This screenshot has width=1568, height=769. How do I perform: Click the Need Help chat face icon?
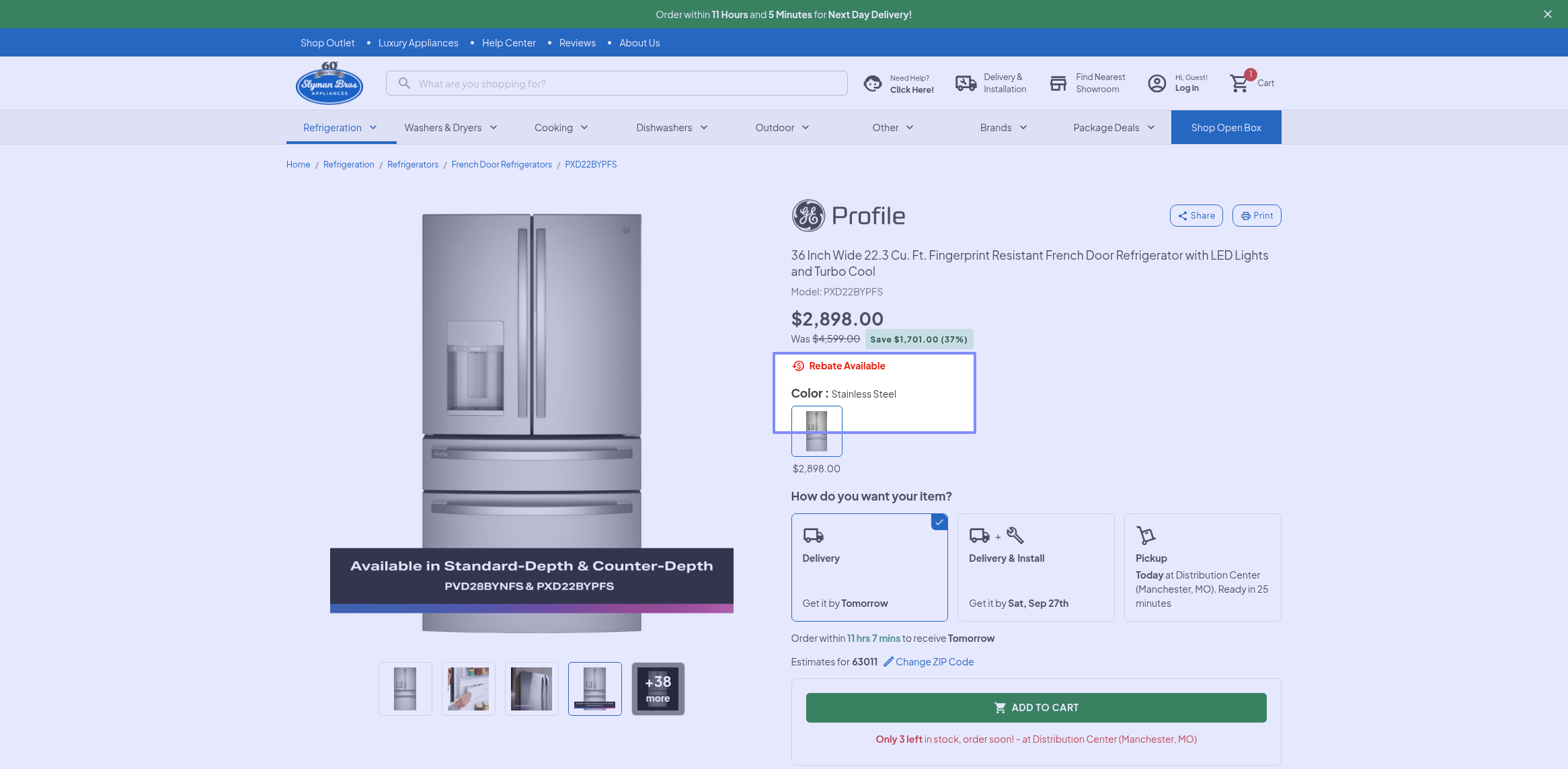[873, 83]
